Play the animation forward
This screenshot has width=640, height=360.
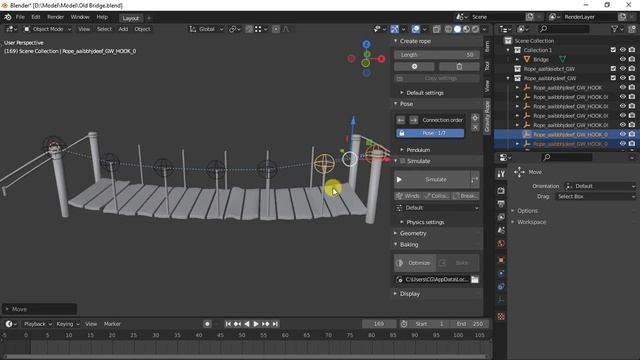click(x=256, y=324)
